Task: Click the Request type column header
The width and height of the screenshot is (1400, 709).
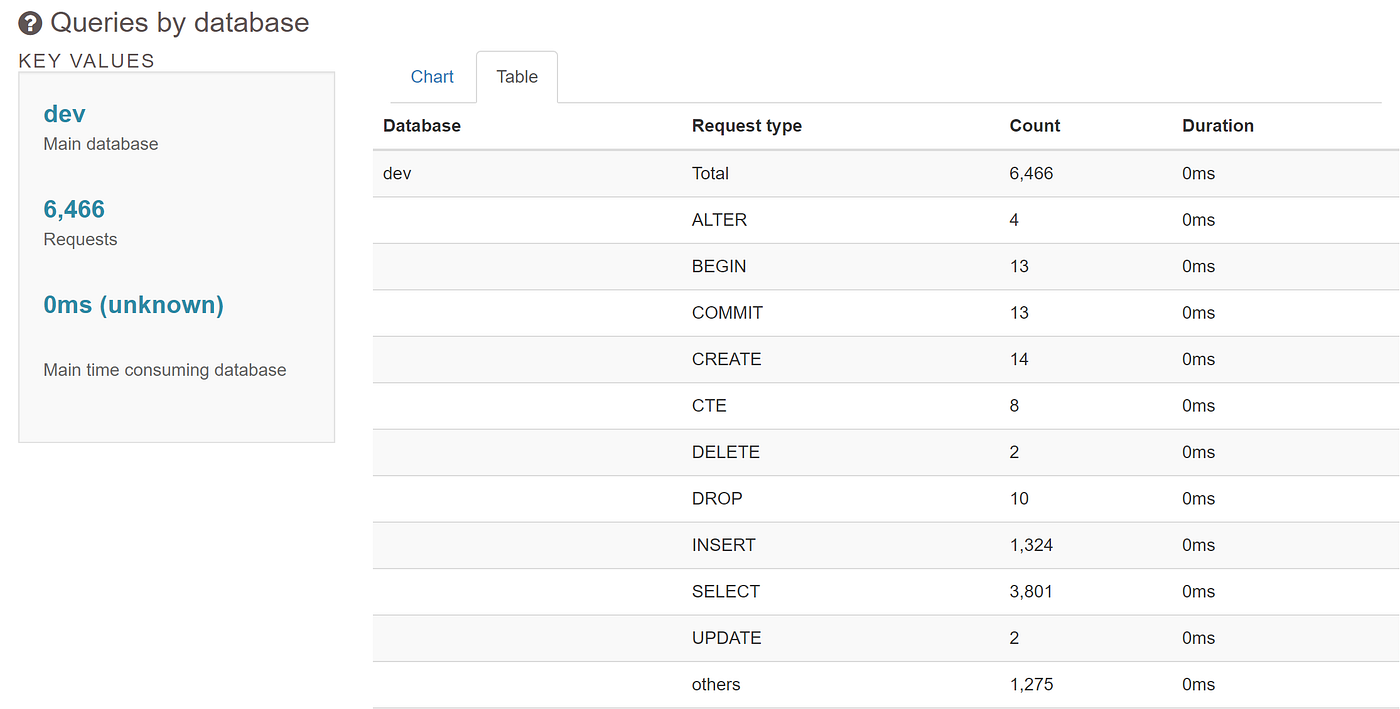Action: point(747,126)
